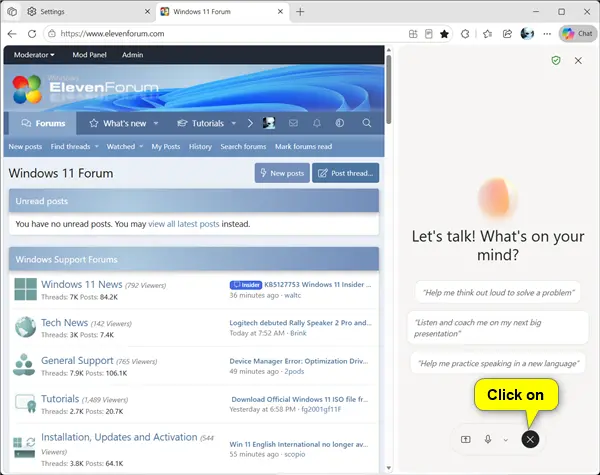This screenshot has height=475, width=600.
Task: Toggle the forum dark/light style icon
Action: click(340, 123)
